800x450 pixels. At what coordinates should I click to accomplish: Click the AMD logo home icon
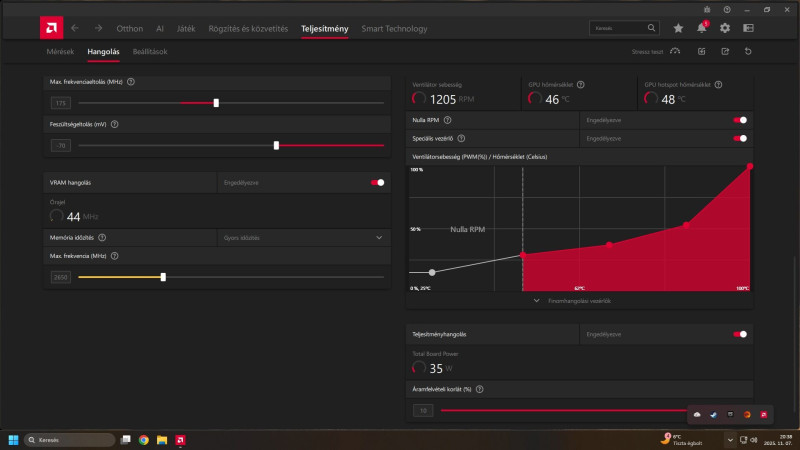pos(52,28)
